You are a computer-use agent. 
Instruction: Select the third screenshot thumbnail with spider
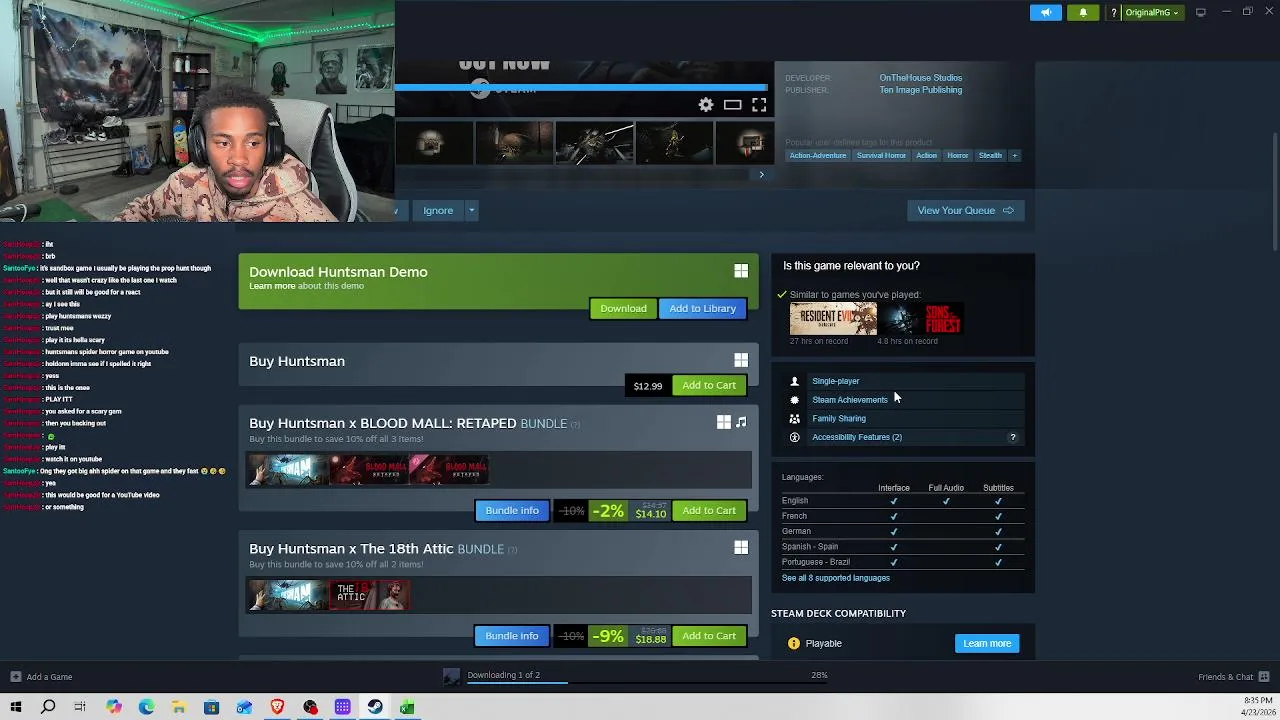click(594, 142)
